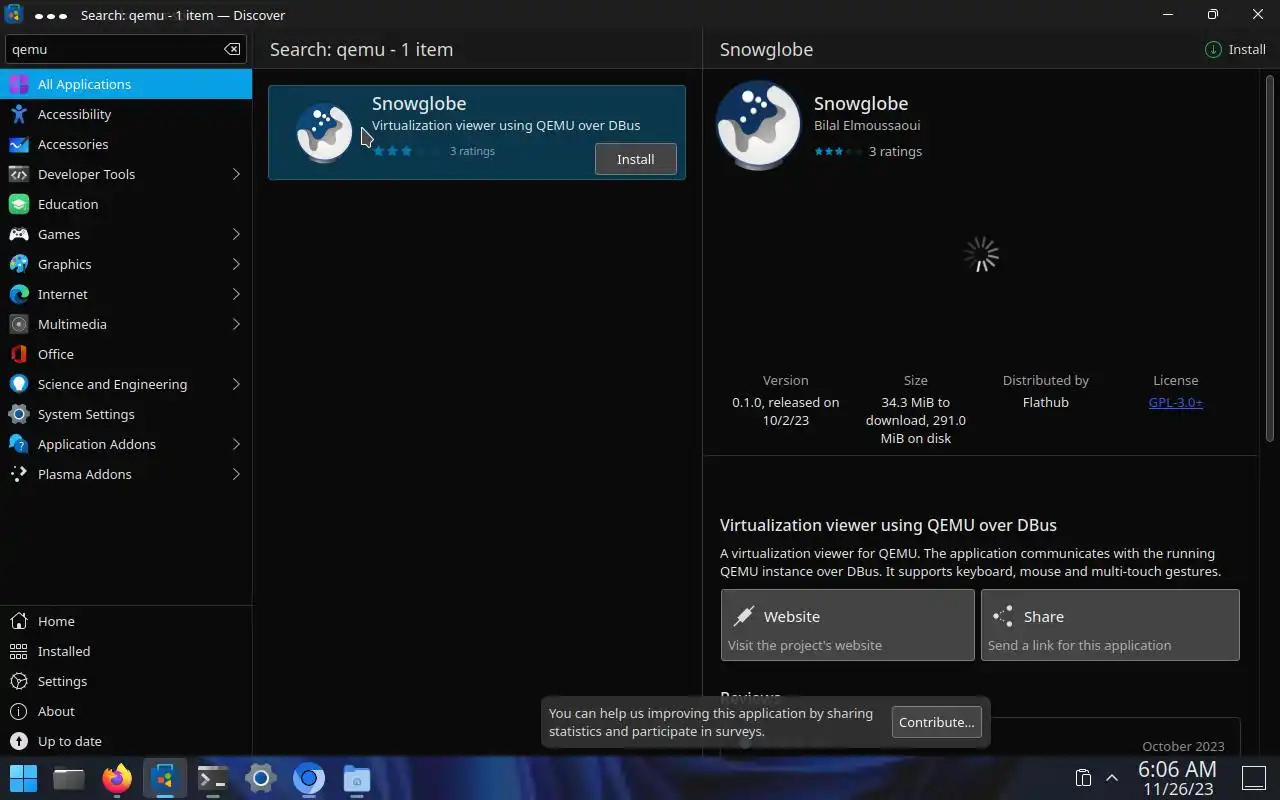Viewport: 1280px width, 800px height.
Task: Open the settings gear taskbar app
Action: point(260,778)
